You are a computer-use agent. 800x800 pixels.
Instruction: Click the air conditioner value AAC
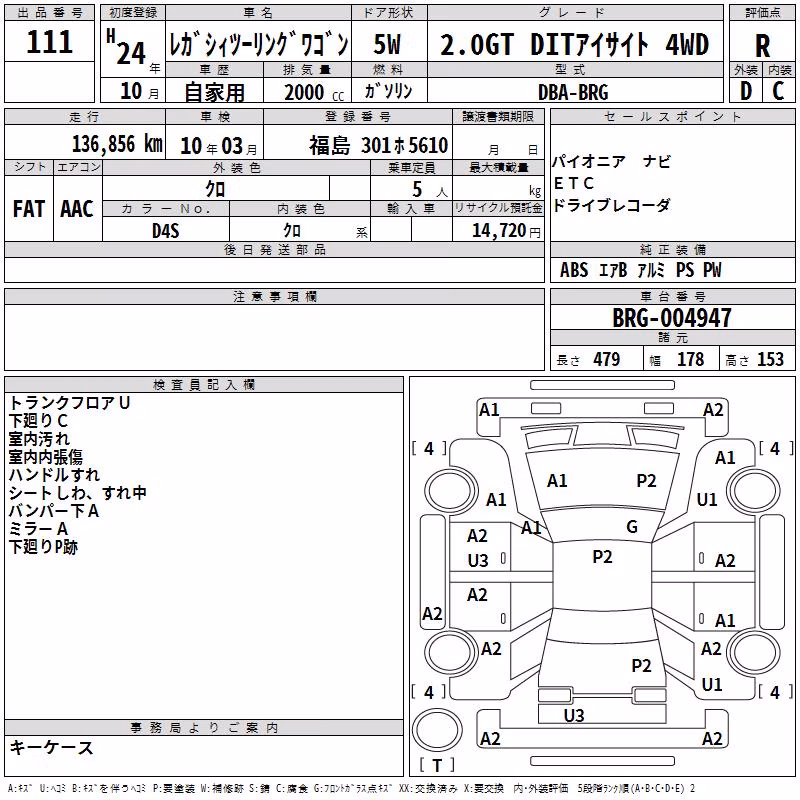(x=77, y=209)
